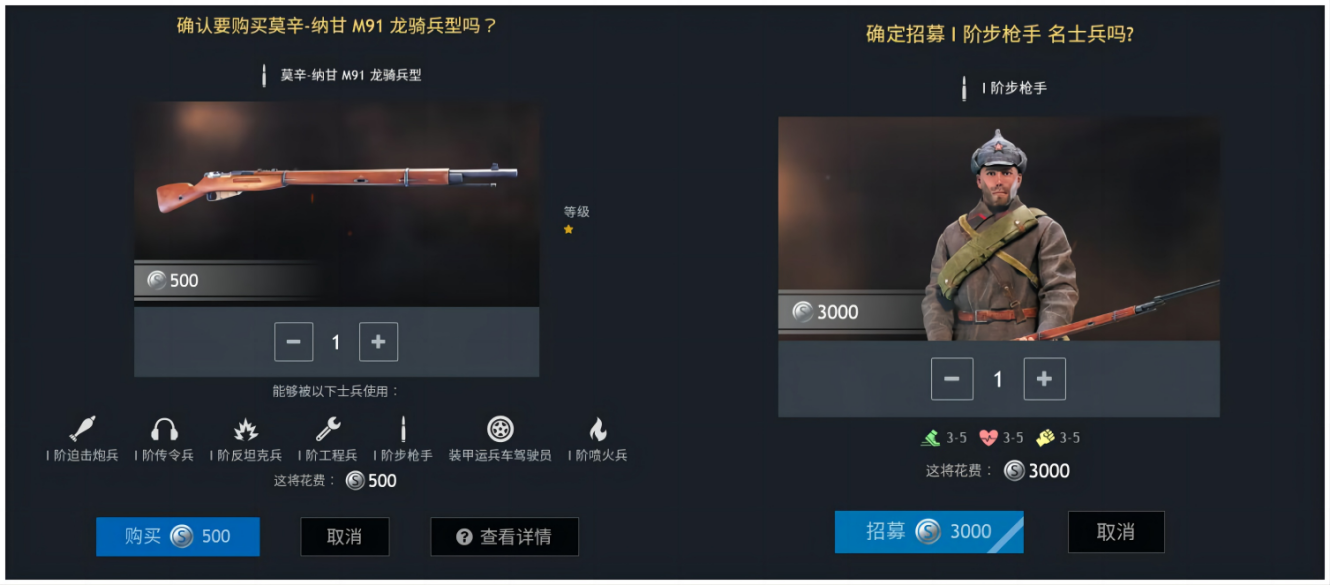Select the flamethrower soldier flame icon
The height and width of the screenshot is (585, 1330).
coord(598,430)
